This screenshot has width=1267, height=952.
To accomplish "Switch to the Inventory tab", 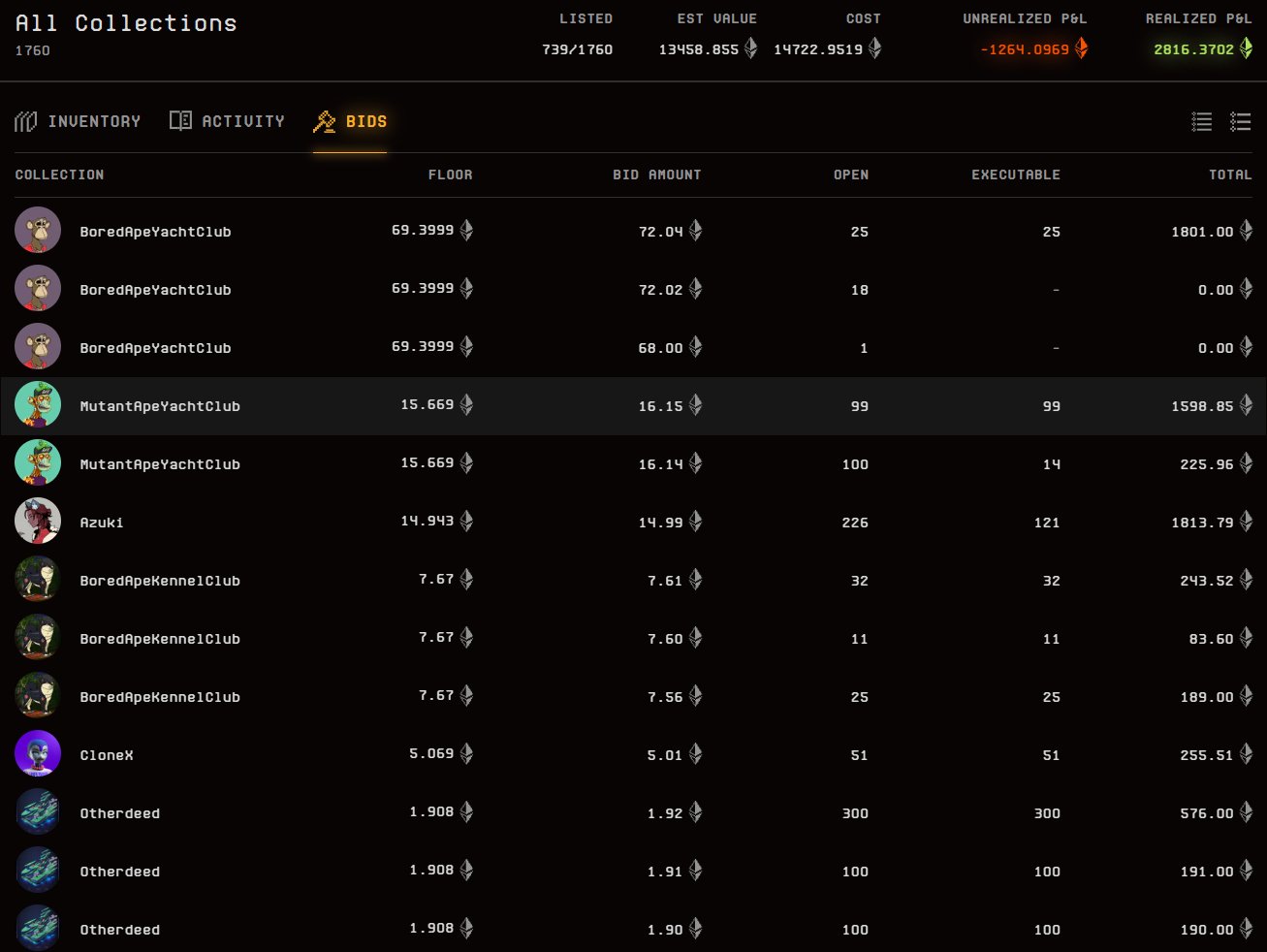I will click(78, 121).
